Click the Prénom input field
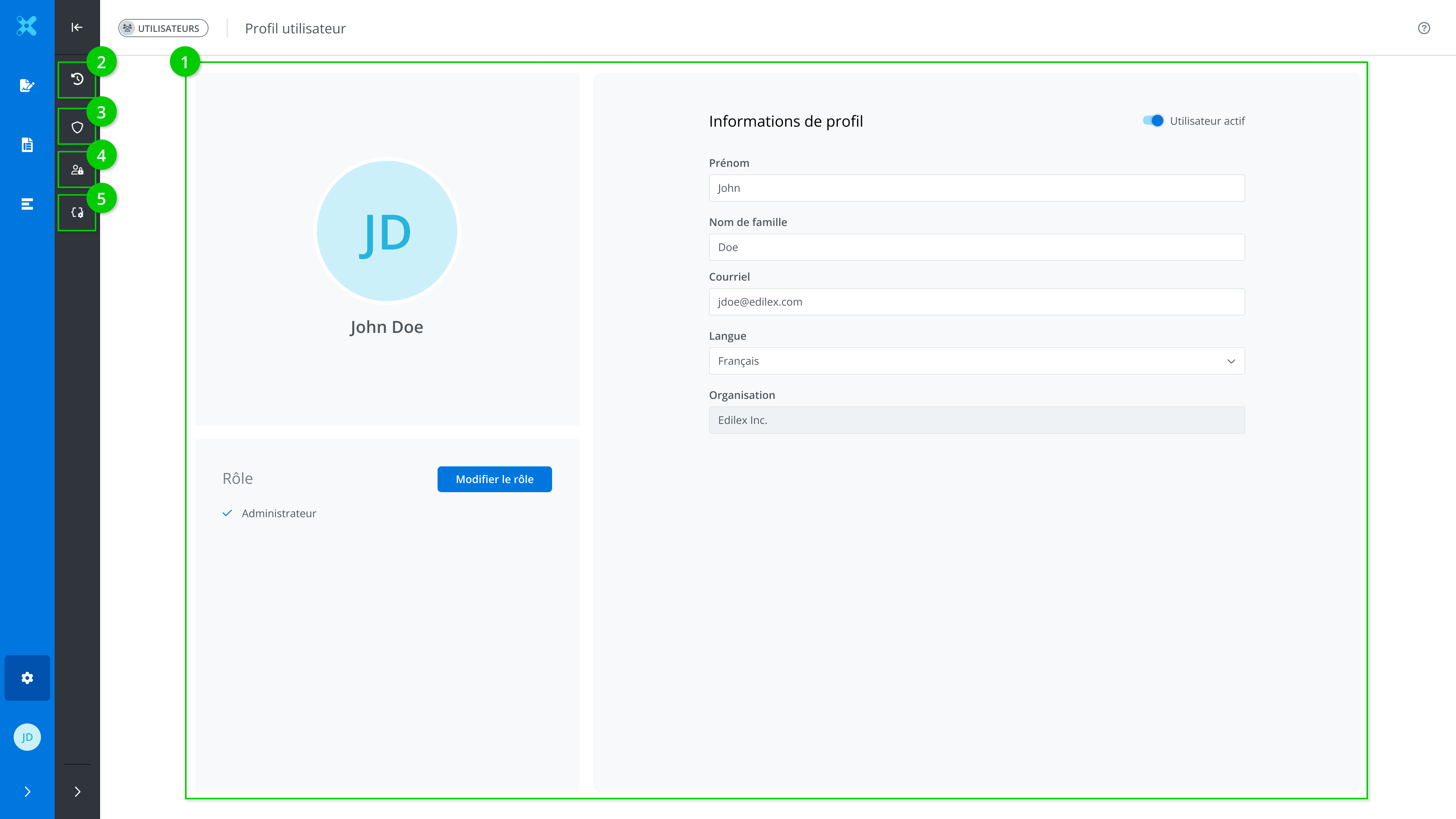This screenshot has height=819, width=1456. point(976,188)
